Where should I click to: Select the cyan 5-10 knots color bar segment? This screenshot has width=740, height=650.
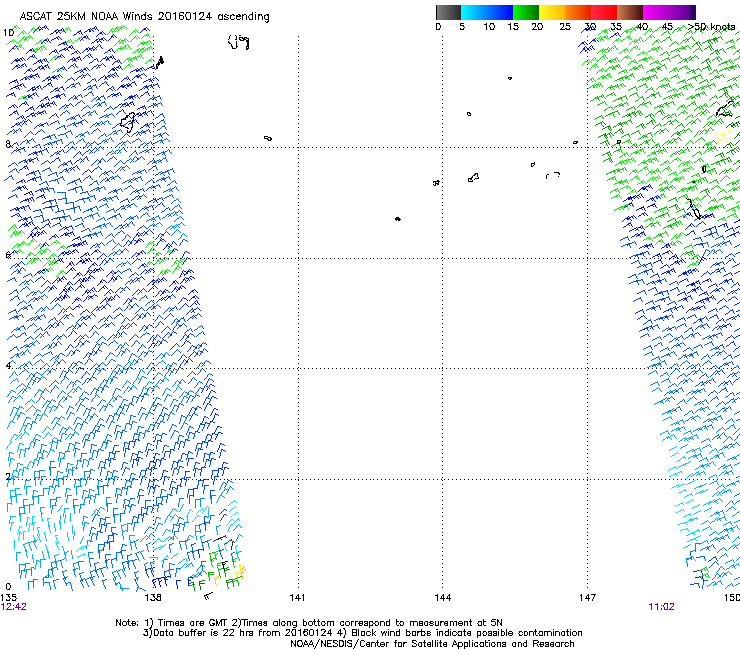coord(474,12)
